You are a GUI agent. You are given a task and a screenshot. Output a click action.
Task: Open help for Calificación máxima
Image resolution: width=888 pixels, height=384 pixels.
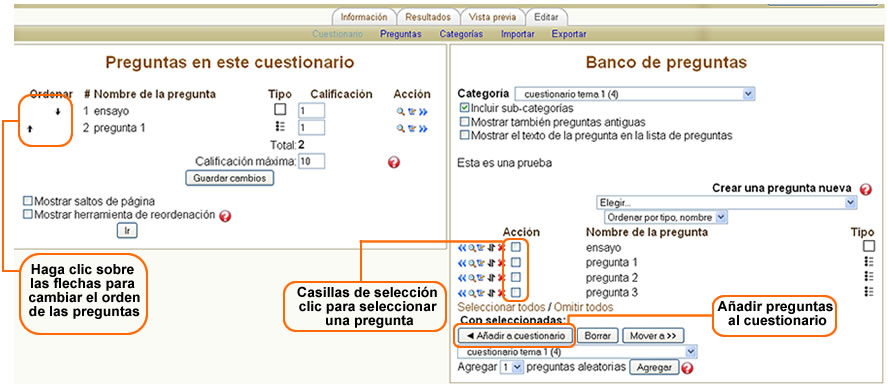click(394, 163)
